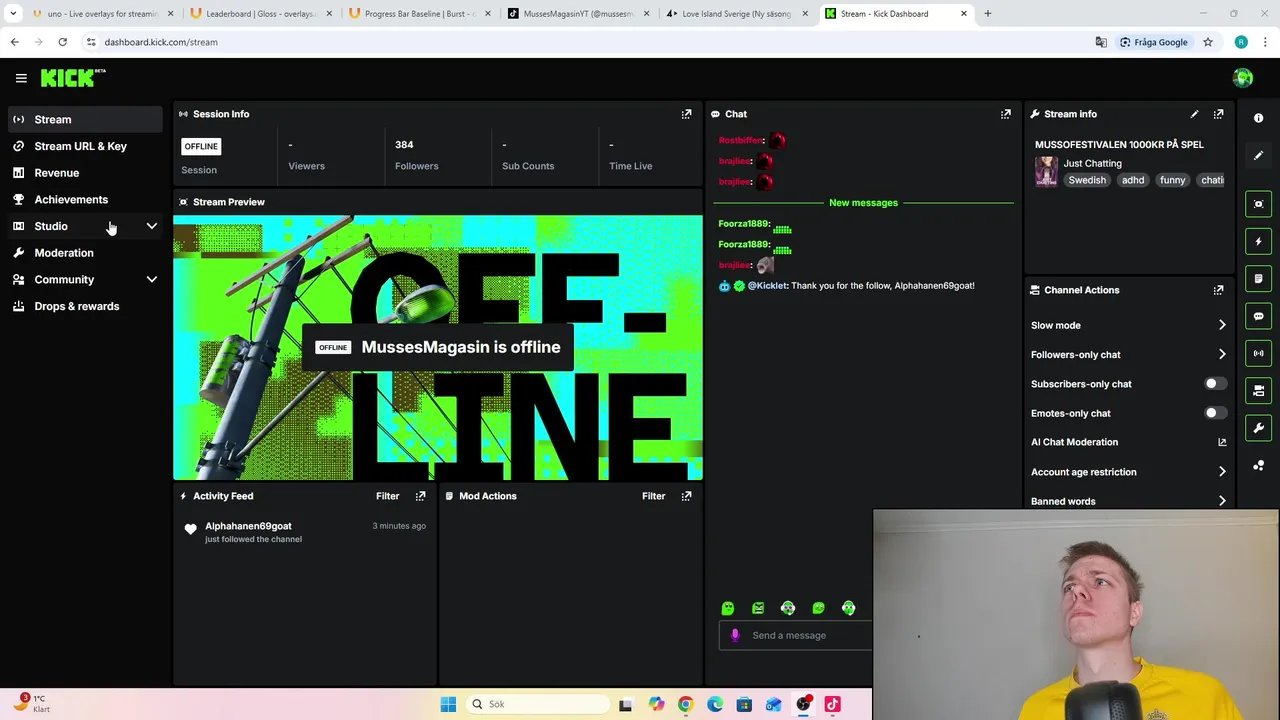Reload the page with the browser refresh button

62,42
